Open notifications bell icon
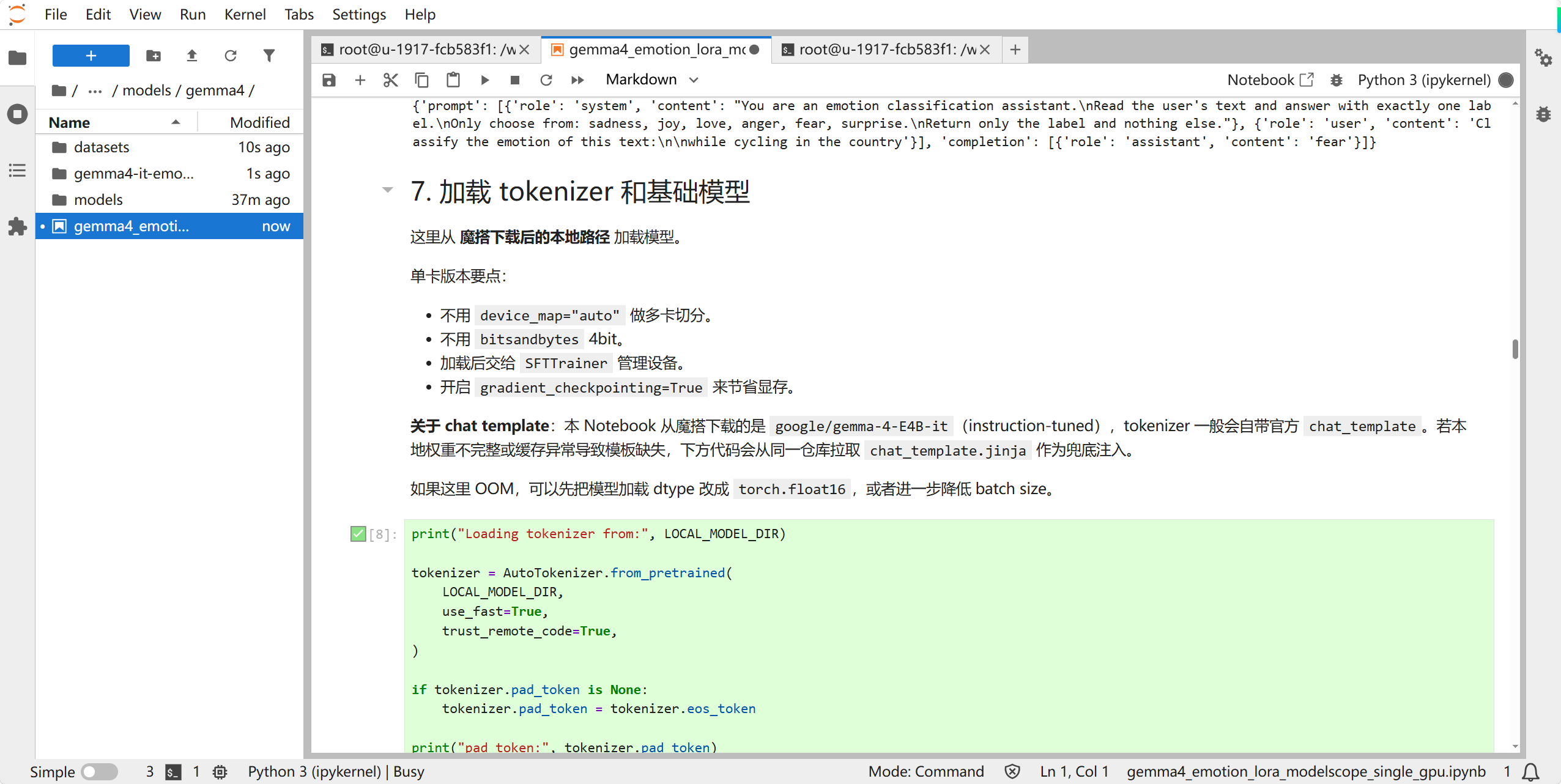1561x784 pixels. pyautogui.click(x=1530, y=772)
